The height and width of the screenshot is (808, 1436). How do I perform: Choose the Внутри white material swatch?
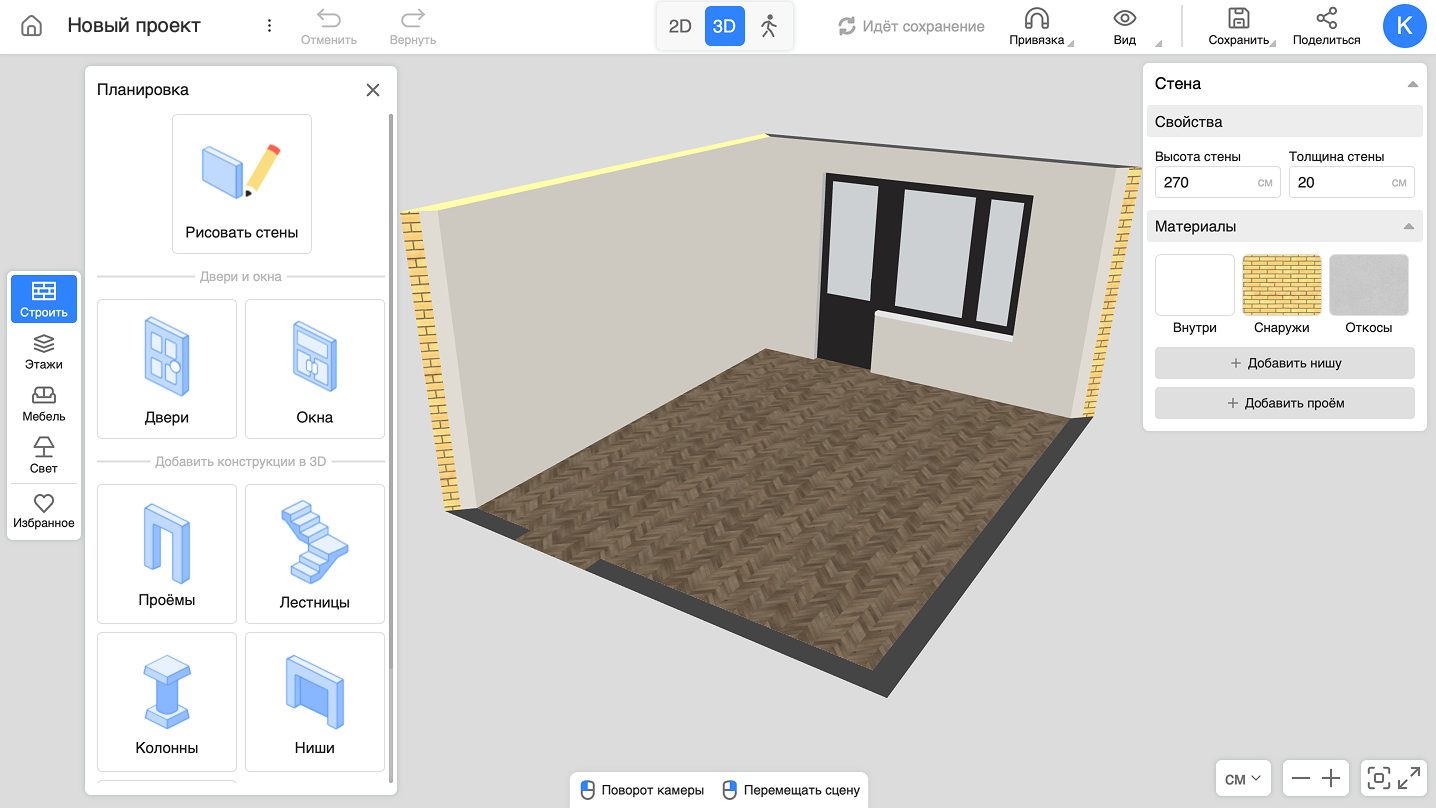point(1195,285)
